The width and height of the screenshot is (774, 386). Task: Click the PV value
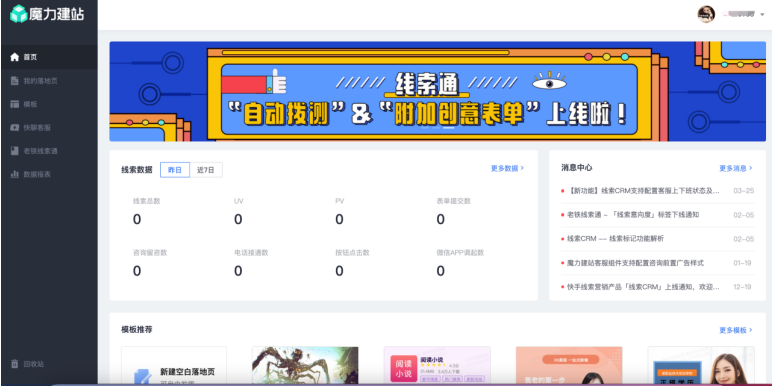339,220
